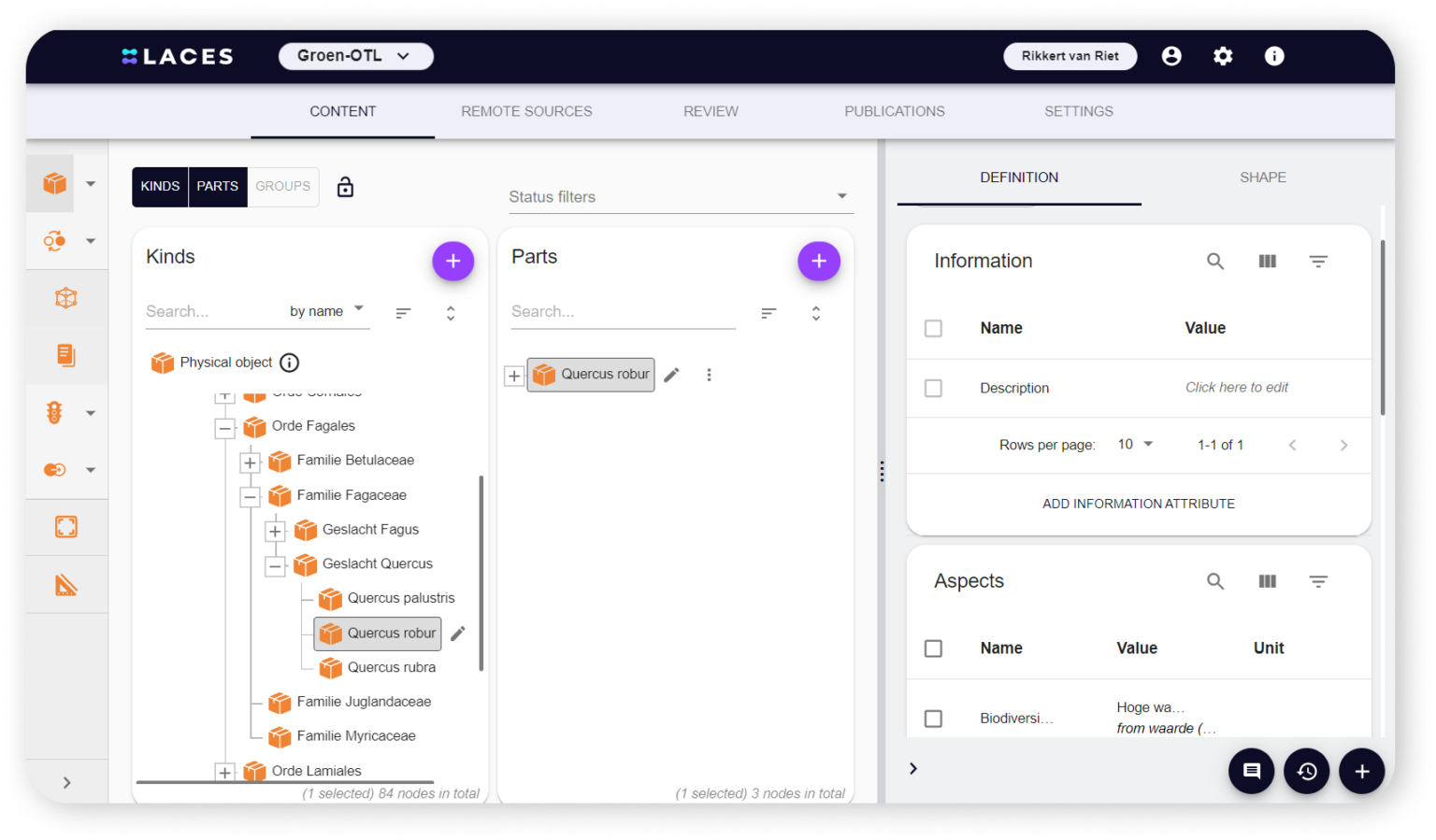Open the Publications tab
The width and height of the screenshot is (1436, 840).
(895, 111)
